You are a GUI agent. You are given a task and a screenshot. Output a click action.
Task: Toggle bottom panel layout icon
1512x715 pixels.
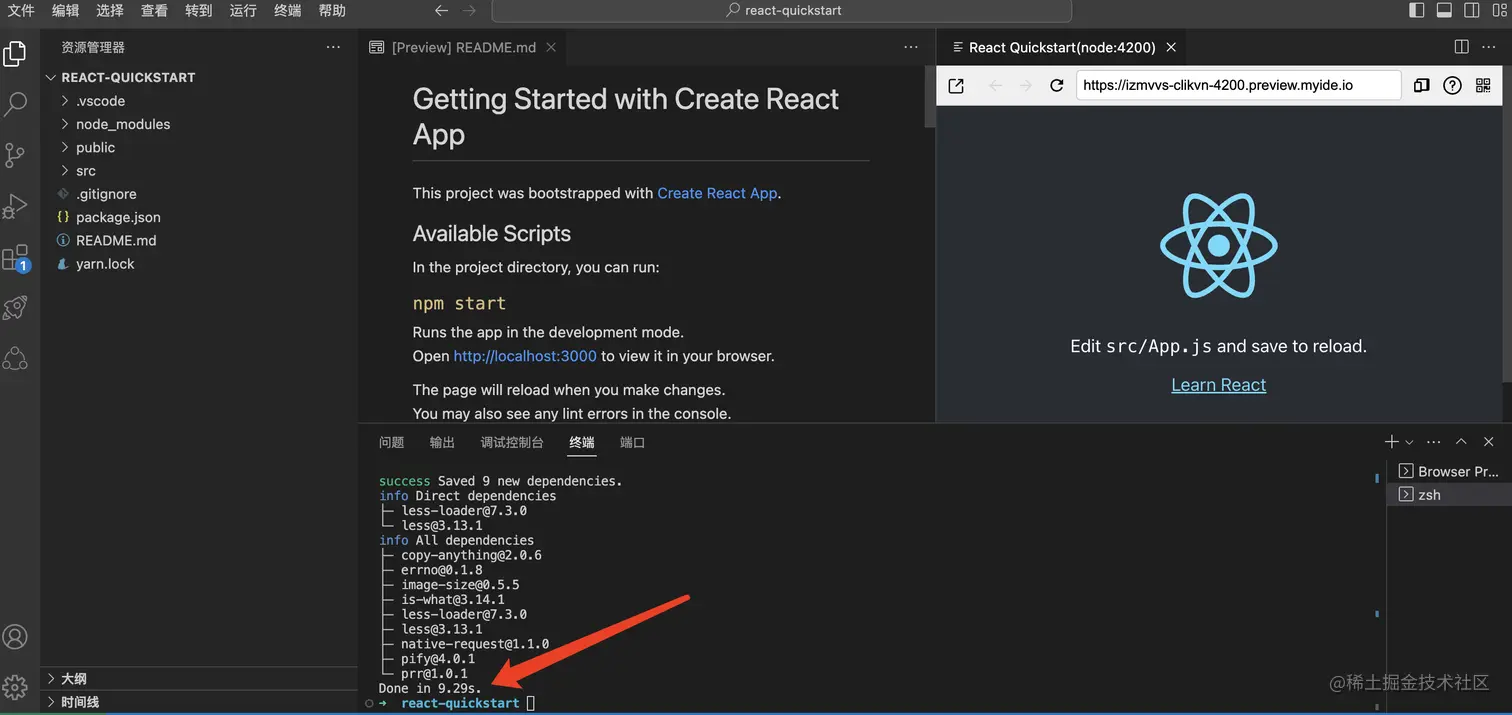(x=1444, y=11)
